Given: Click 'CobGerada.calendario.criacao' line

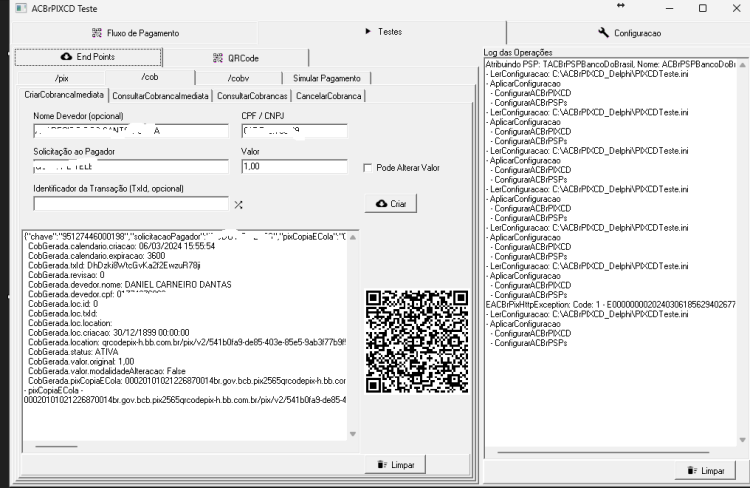Looking at the screenshot, I should pyautogui.click(x=121, y=246).
